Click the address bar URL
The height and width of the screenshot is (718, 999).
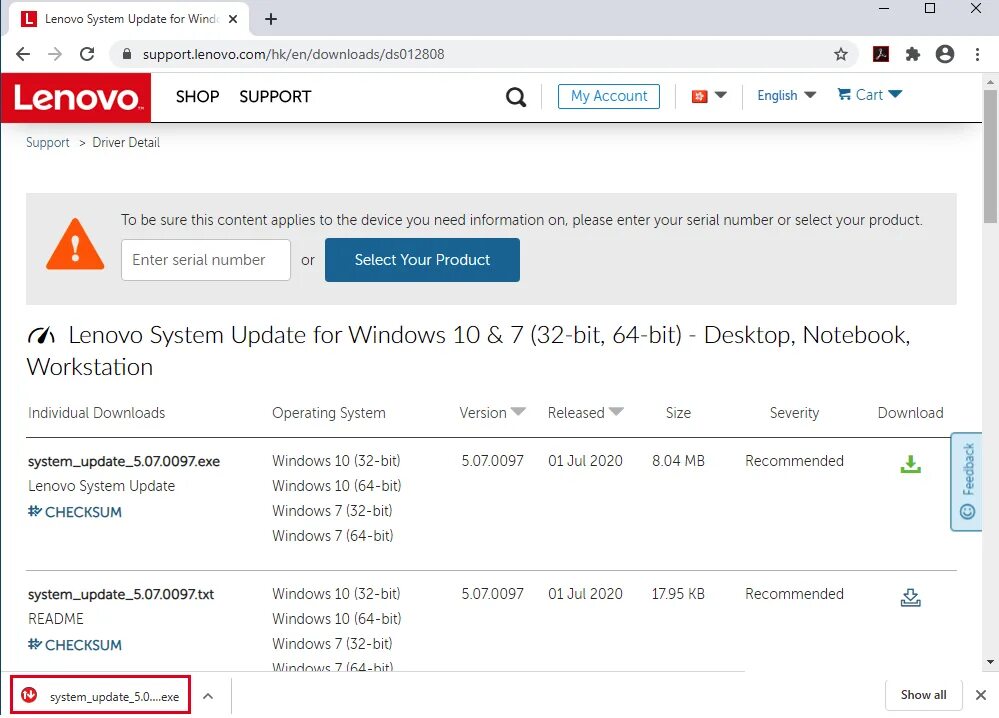point(293,54)
